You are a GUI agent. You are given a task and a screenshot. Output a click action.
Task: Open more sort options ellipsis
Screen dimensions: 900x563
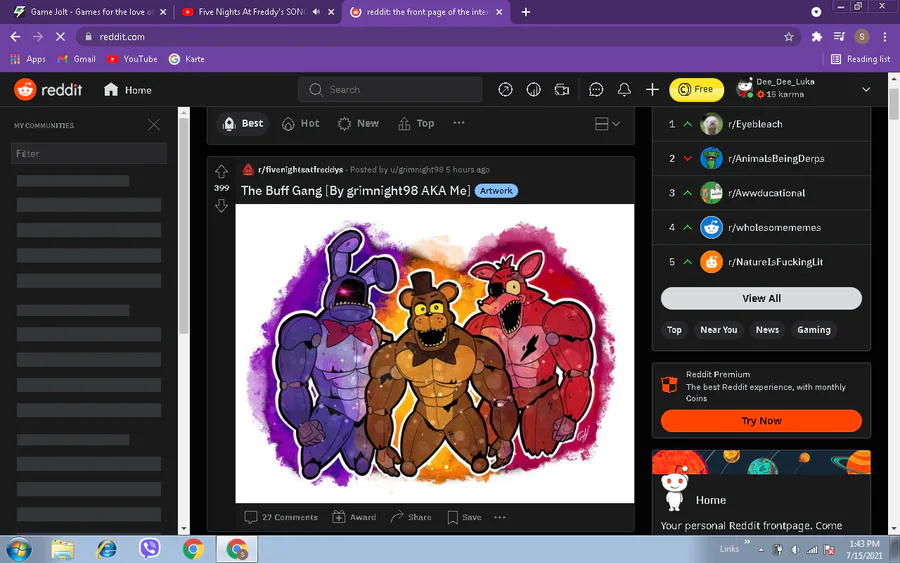[459, 123]
